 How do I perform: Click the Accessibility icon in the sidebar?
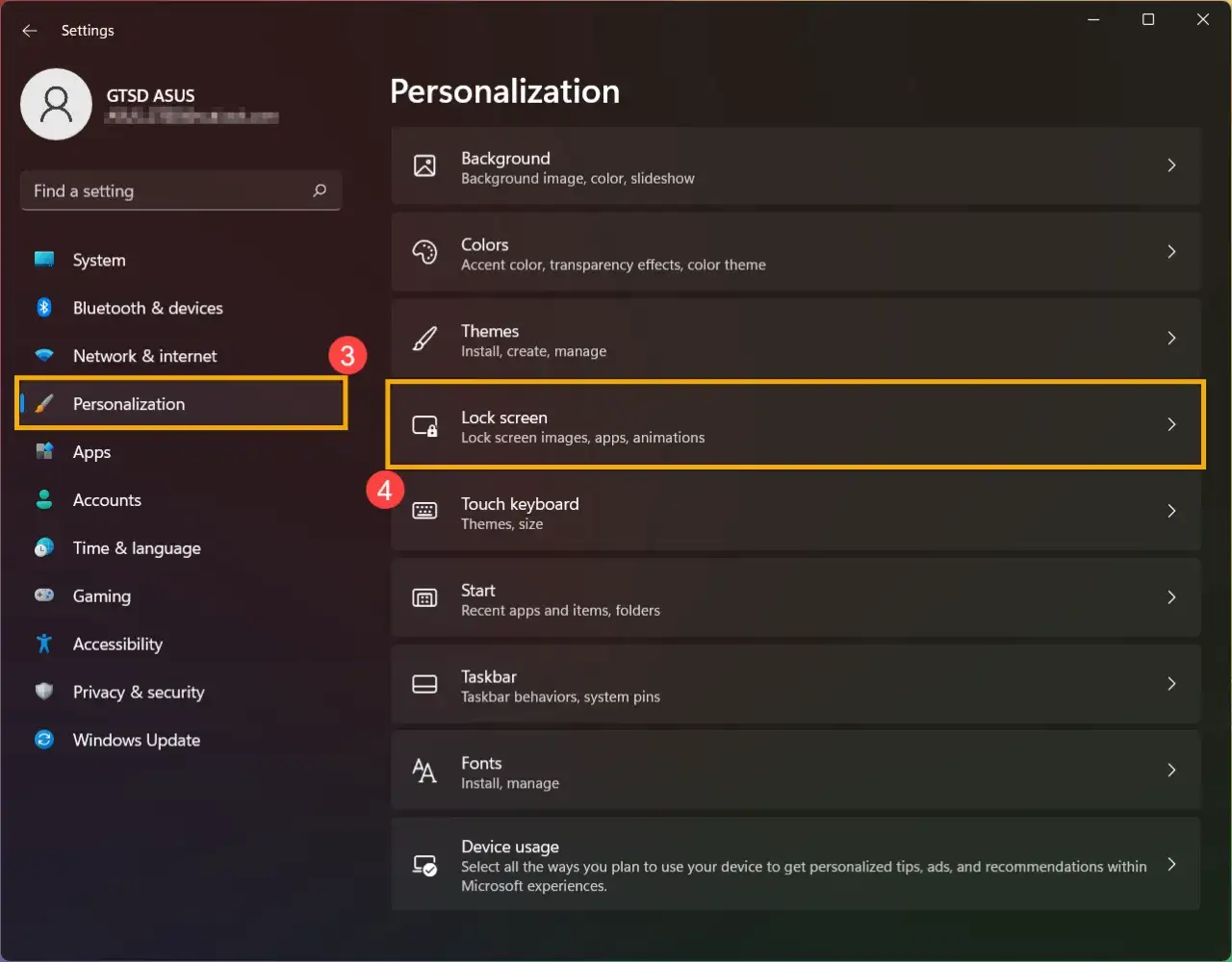(44, 644)
